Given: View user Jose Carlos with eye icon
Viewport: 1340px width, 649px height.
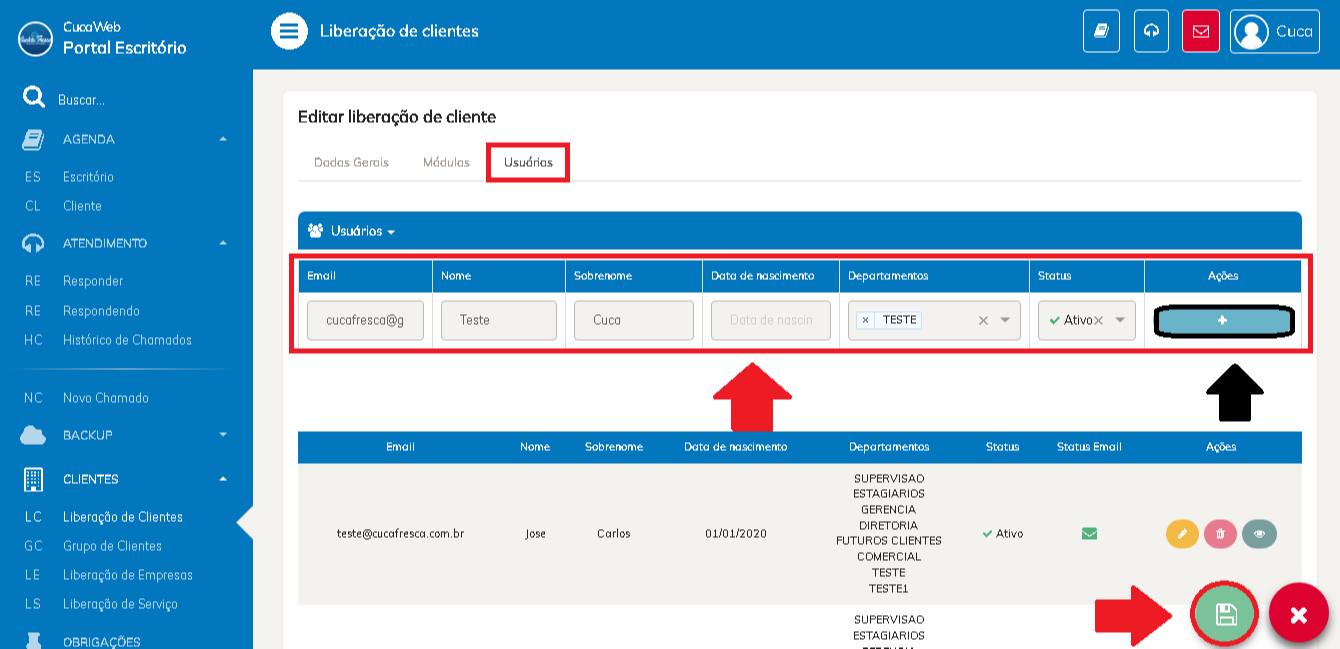Looking at the screenshot, I should tap(1259, 534).
